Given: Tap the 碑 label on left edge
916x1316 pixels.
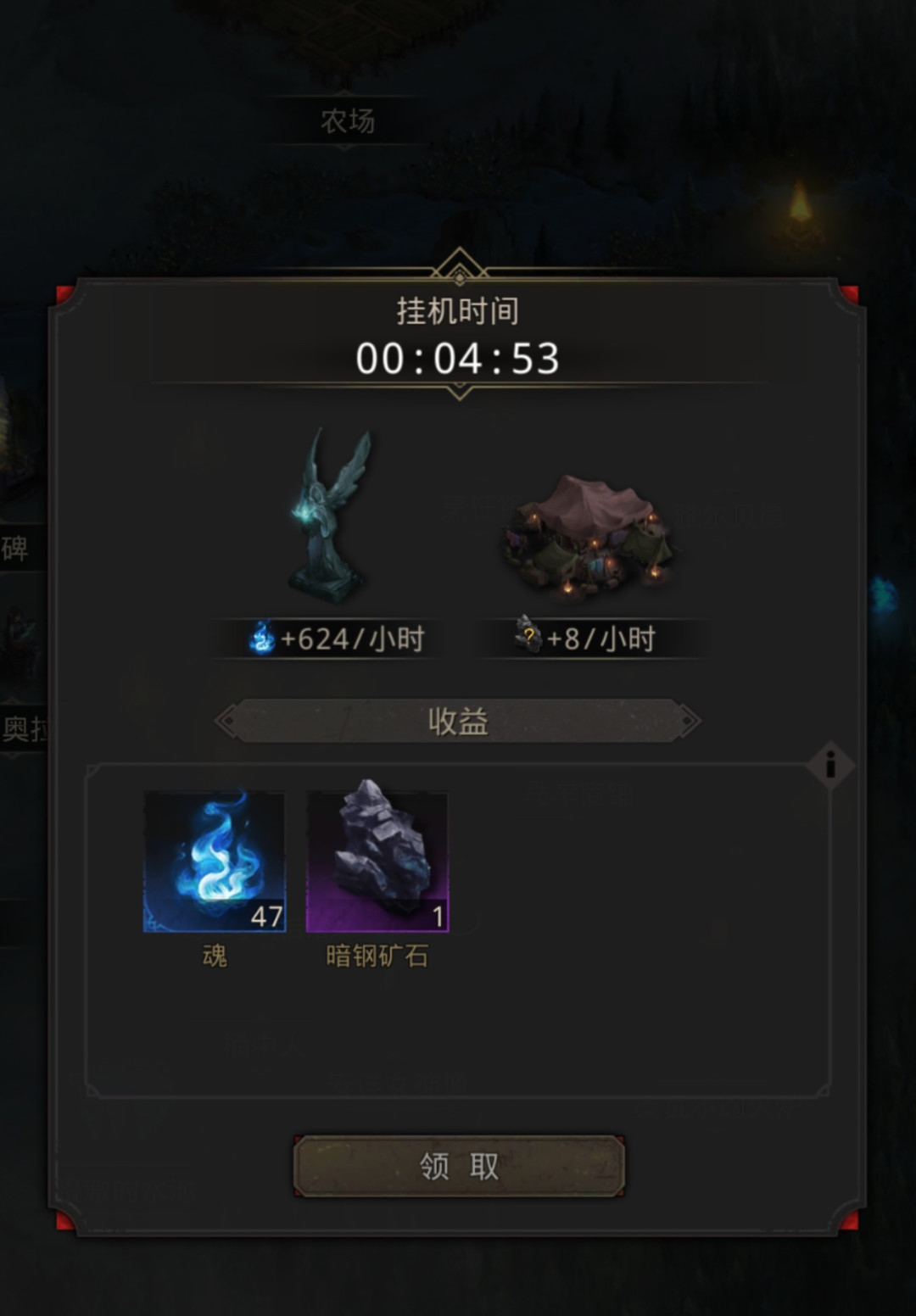Looking at the screenshot, I should [14, 549].
